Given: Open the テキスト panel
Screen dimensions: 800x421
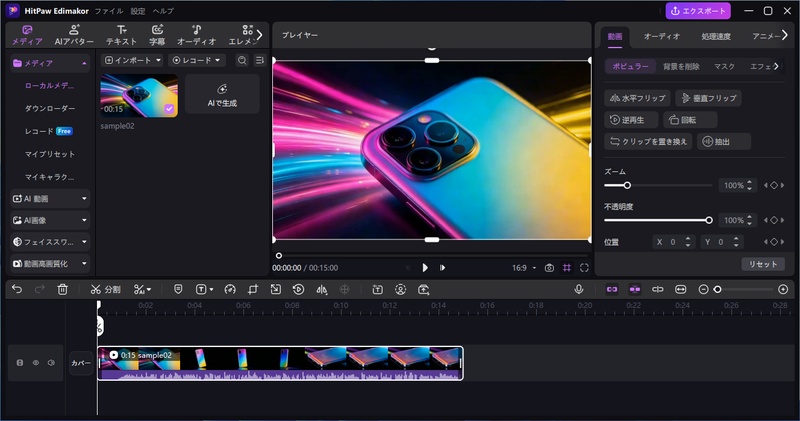Looking at the screenshot, I should (121, 35).
